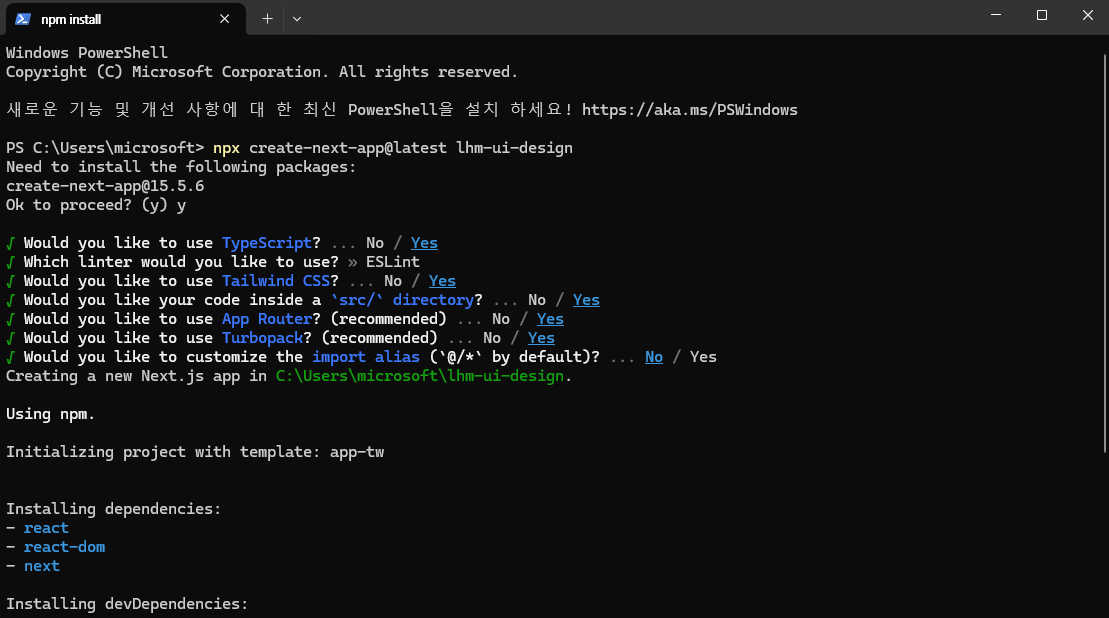This screenshot has height=618, width=1109.
Task: Open the aka.ms/PSWindows link
Action: 689,110
